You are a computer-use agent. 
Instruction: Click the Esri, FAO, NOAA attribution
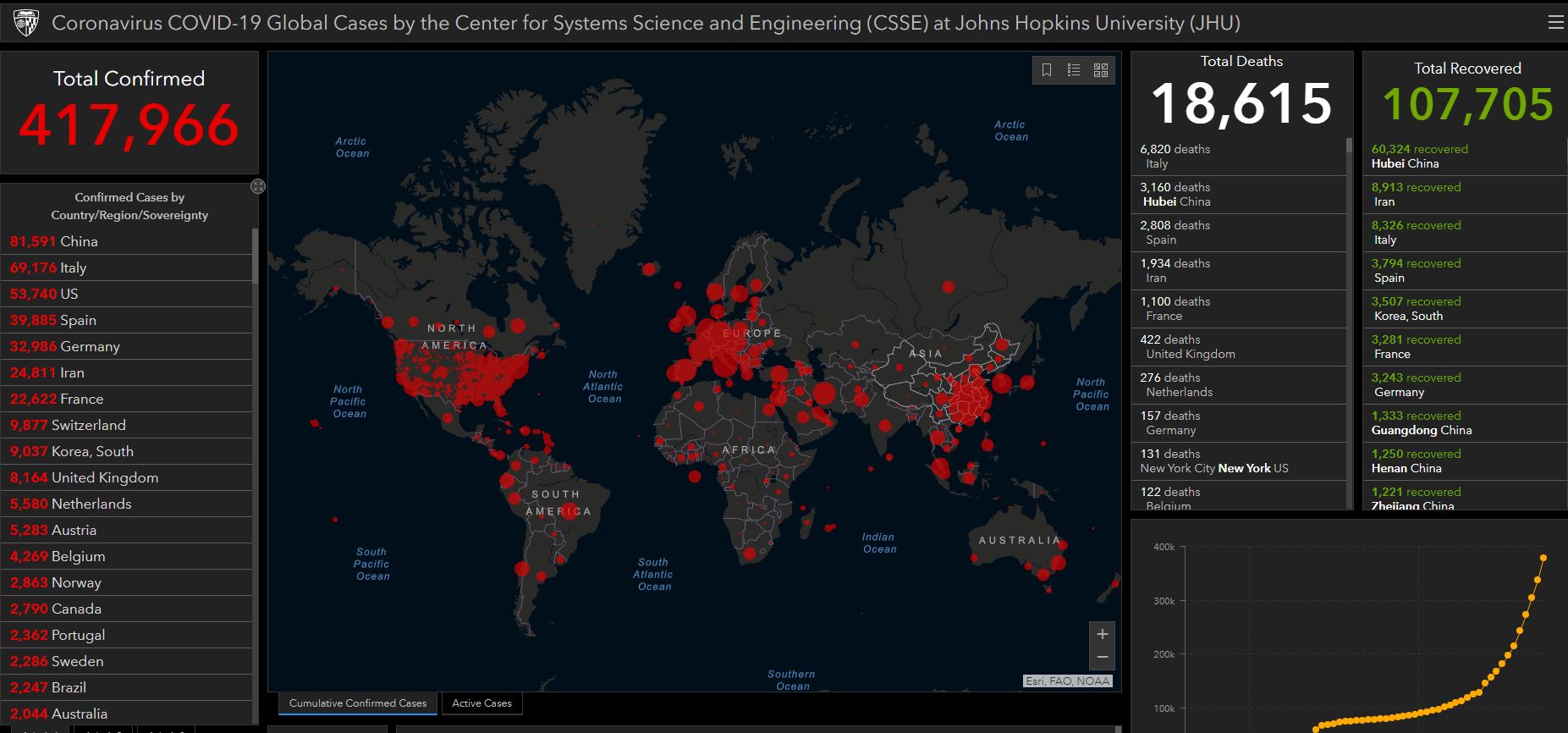tap(1068, 681)
